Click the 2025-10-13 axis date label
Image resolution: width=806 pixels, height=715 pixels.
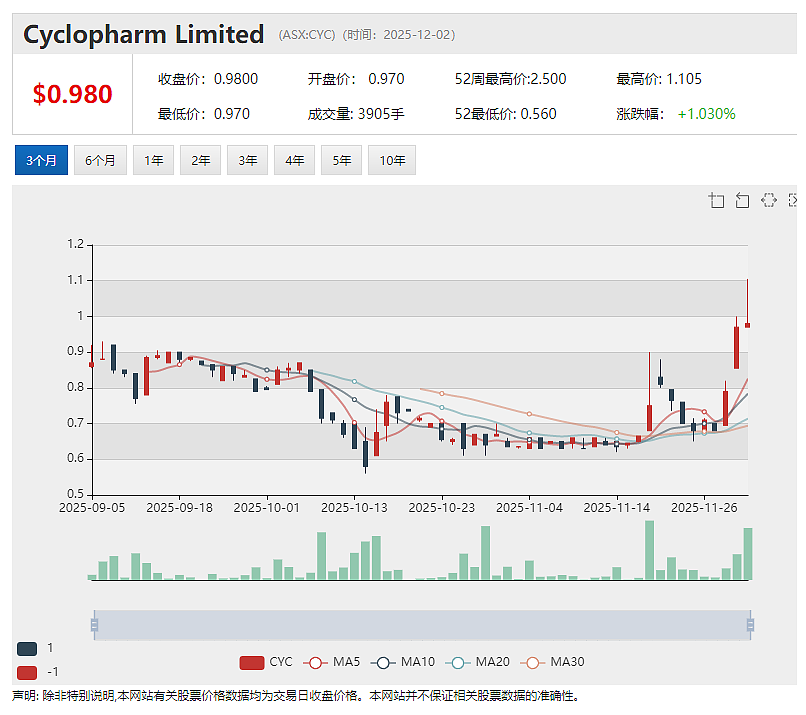pyautogui.click(x=354, y=508)
